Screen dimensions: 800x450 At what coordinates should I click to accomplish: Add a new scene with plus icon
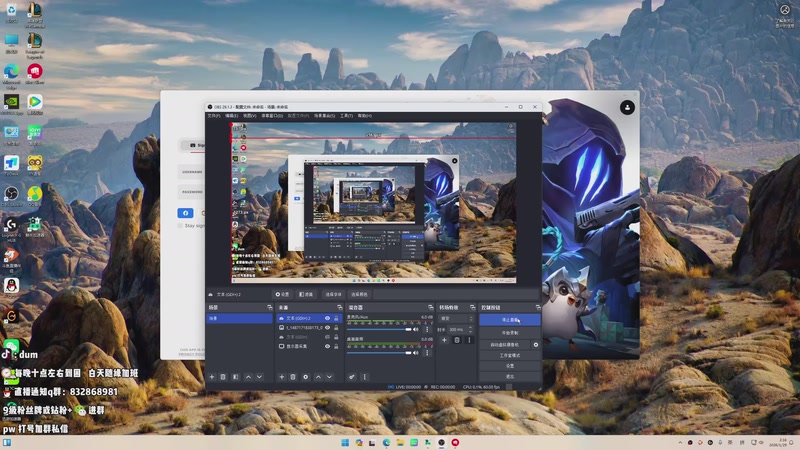click(x=211, y=377)
